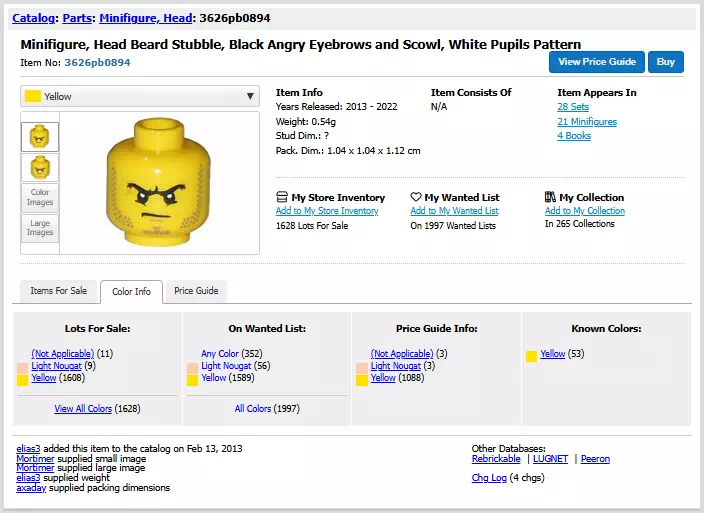Click the On 1997 Wanted Lists text

[453, 226]
